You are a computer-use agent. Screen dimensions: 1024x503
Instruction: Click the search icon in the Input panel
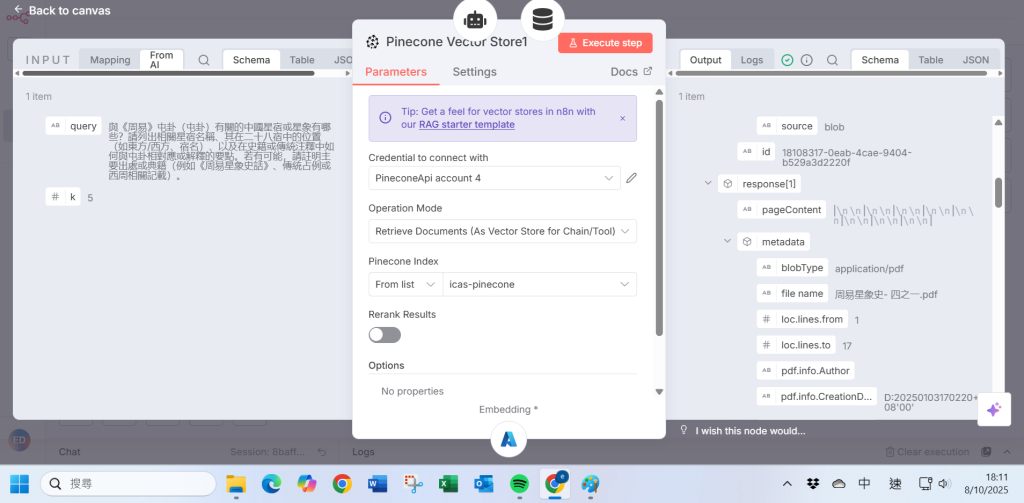click(204, 60)
